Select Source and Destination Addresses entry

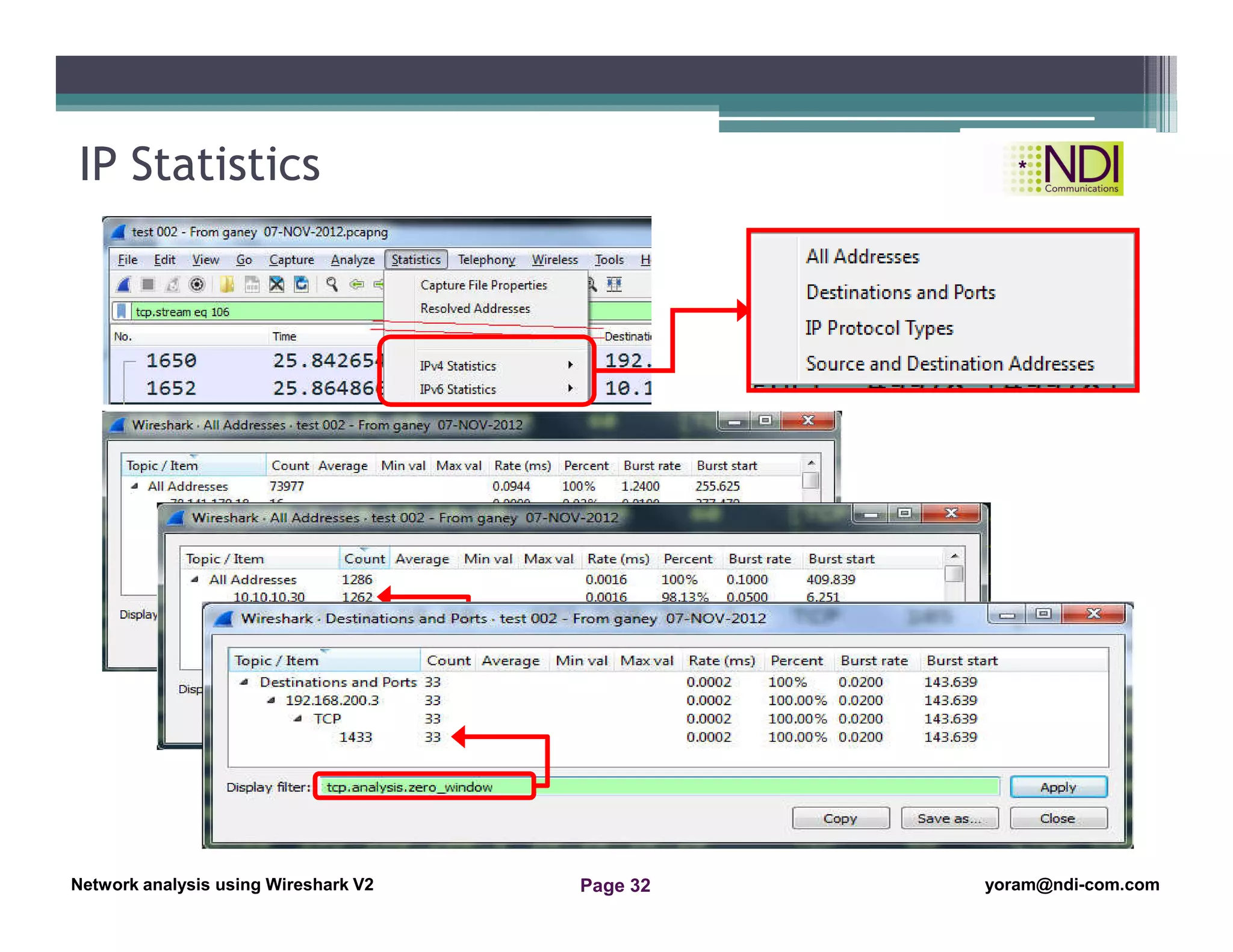(x=950, y=364)
